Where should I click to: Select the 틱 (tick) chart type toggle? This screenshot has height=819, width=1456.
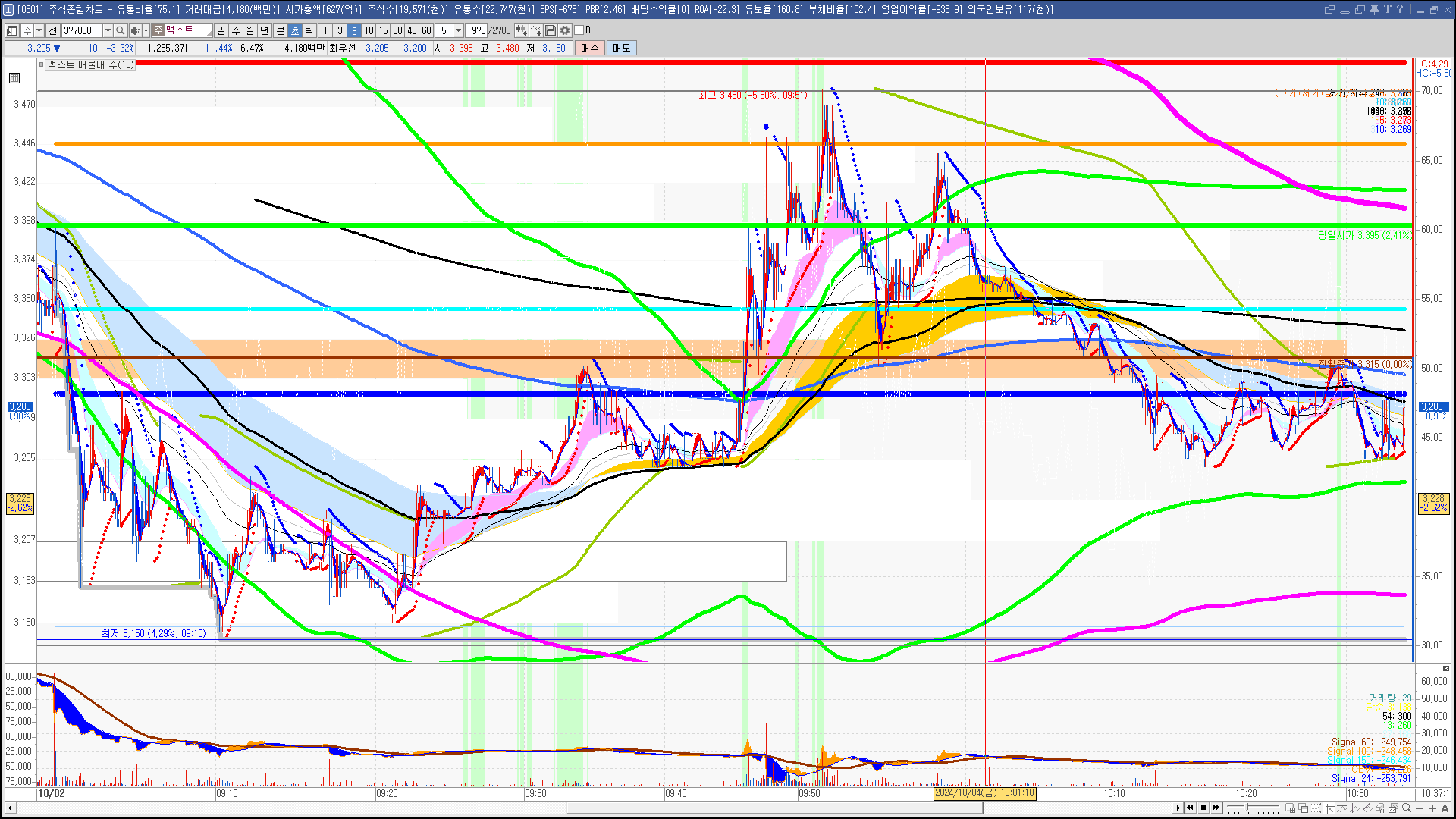[309, 30]
